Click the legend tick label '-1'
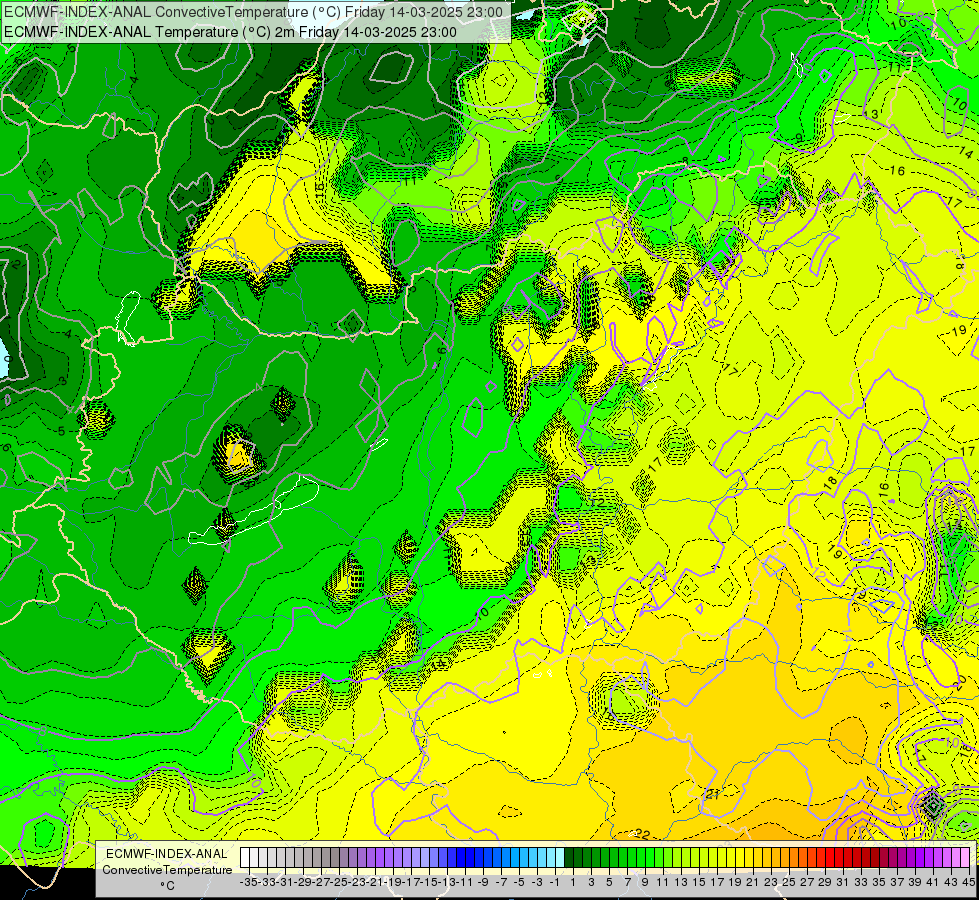 (x=554, y=883)
